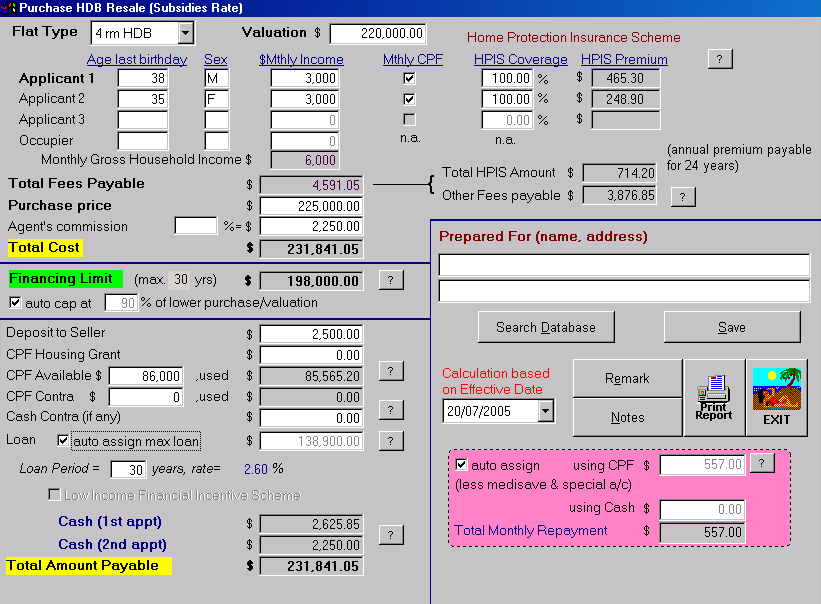Image resolution: width=821 pixels, height=604 pixels.
Task: Expand the Flat Type dropdown
Action: click(x=185, y=33)
